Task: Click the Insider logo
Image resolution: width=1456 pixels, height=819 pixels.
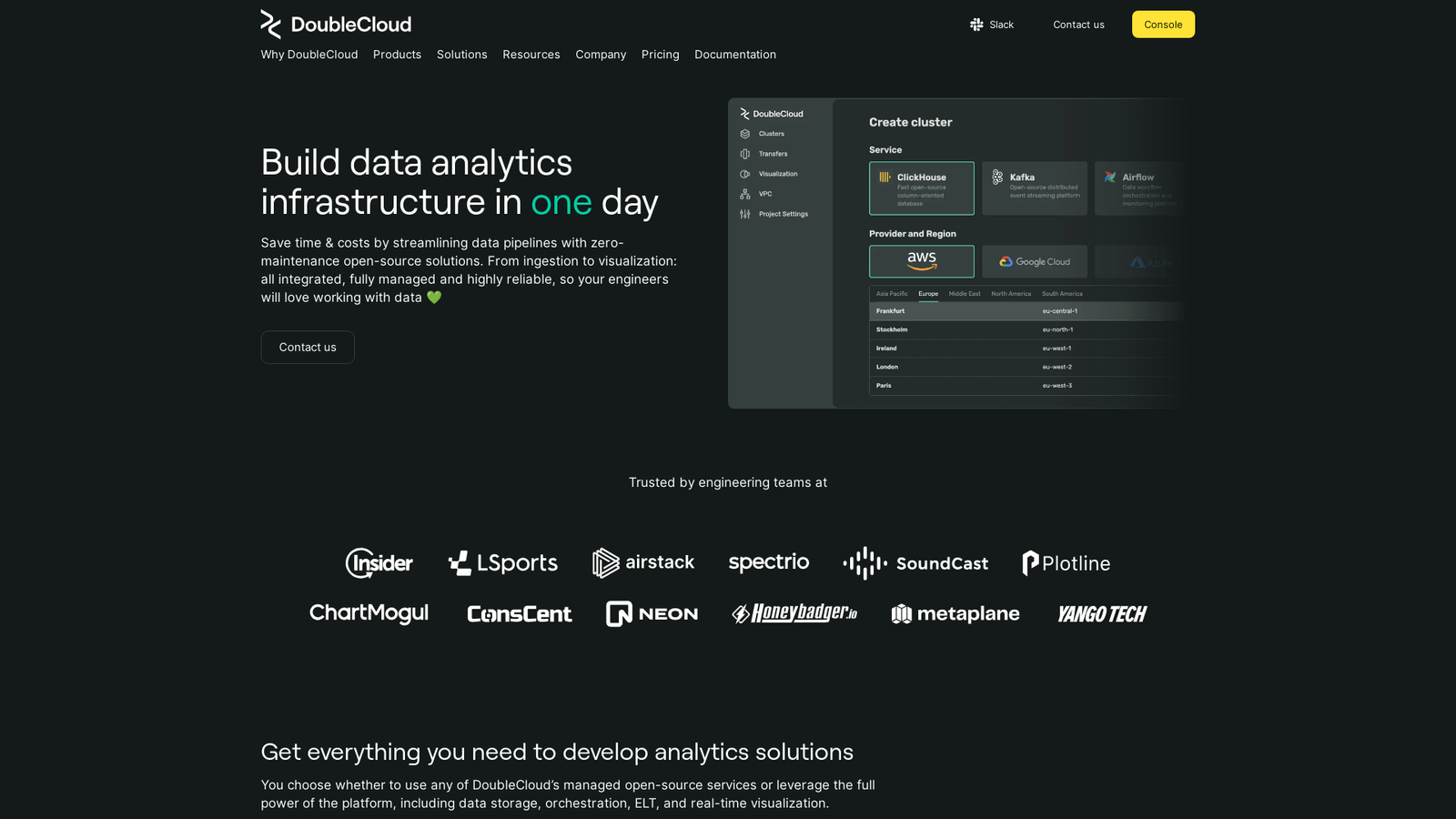Action: point(379,563)
